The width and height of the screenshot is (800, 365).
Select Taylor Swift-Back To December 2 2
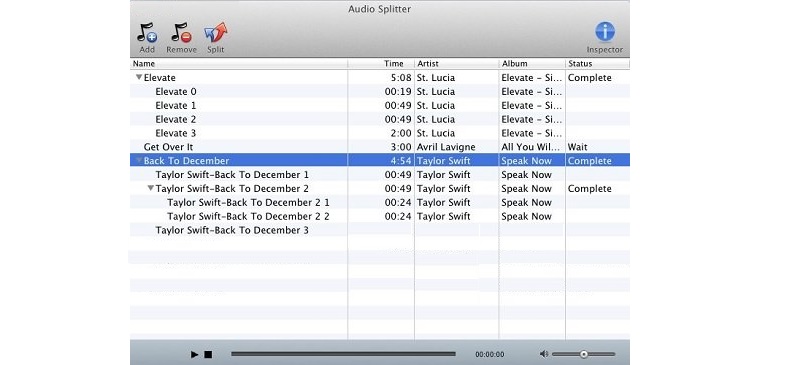[380, 216]
